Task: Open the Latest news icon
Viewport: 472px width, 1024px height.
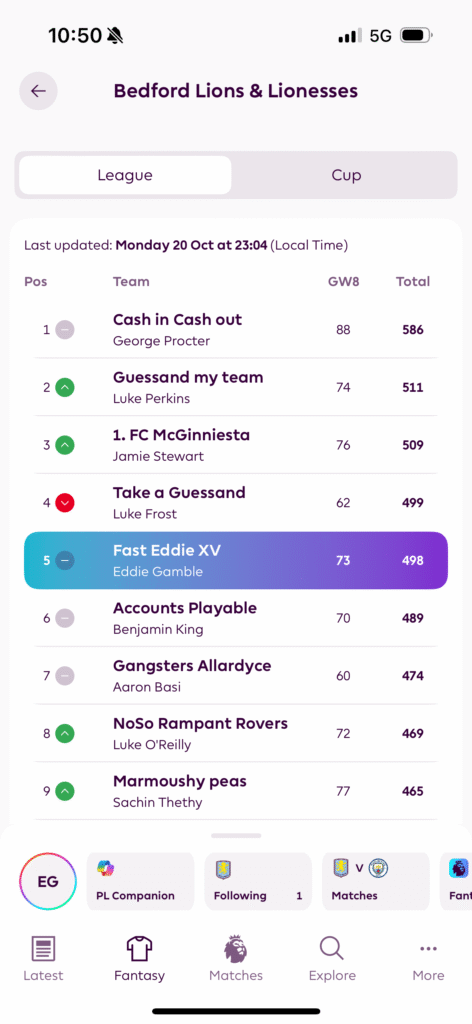Action: coord(44,949)
